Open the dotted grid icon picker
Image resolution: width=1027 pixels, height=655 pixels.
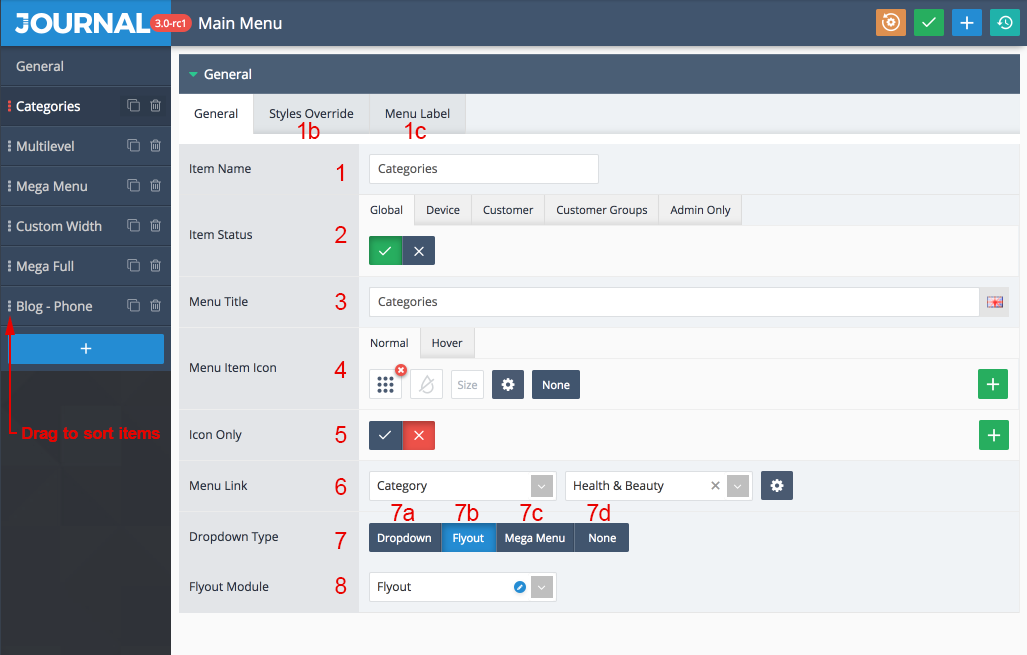coord(385,384)
